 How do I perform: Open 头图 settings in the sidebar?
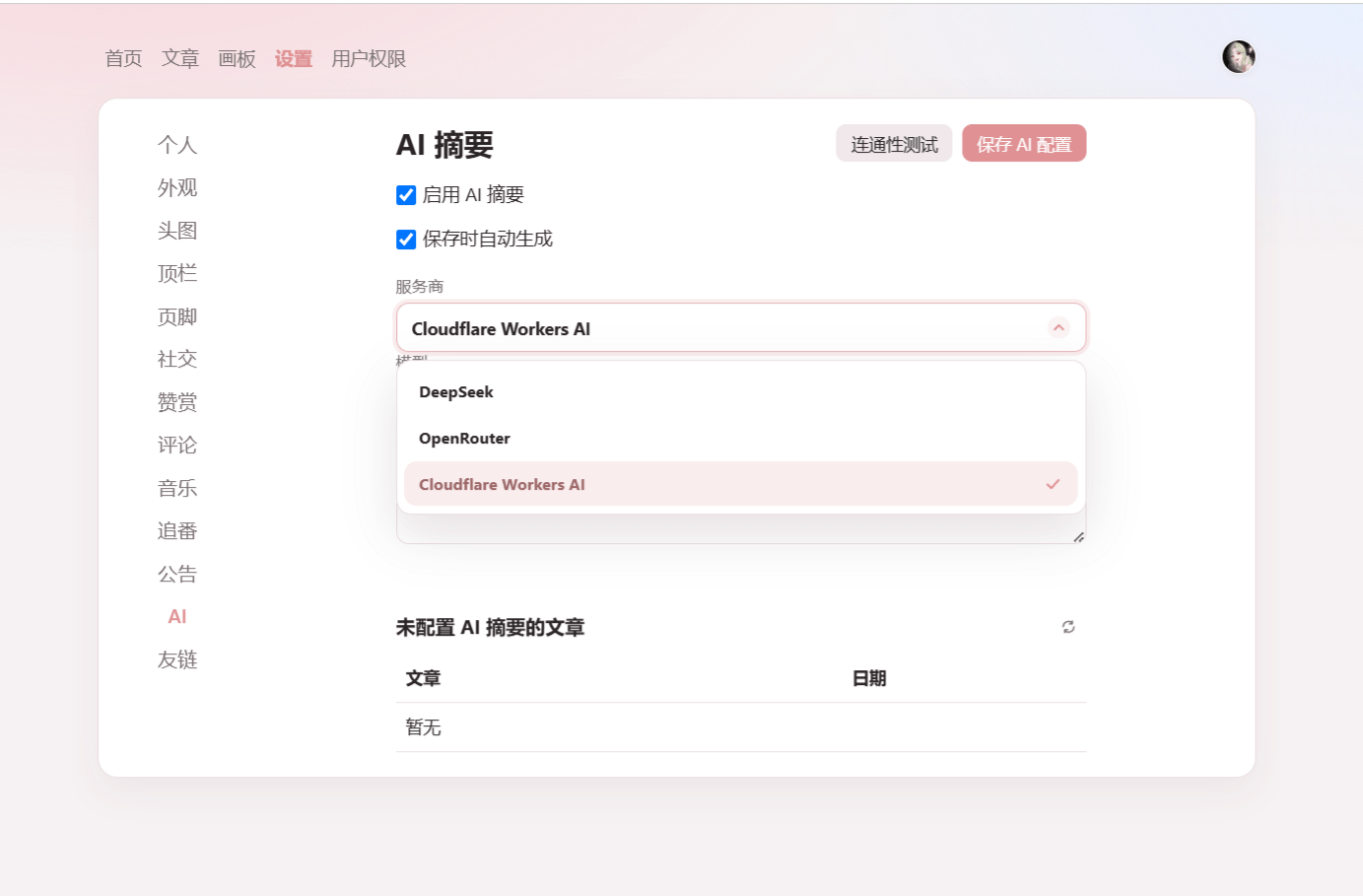coord(177,231)
